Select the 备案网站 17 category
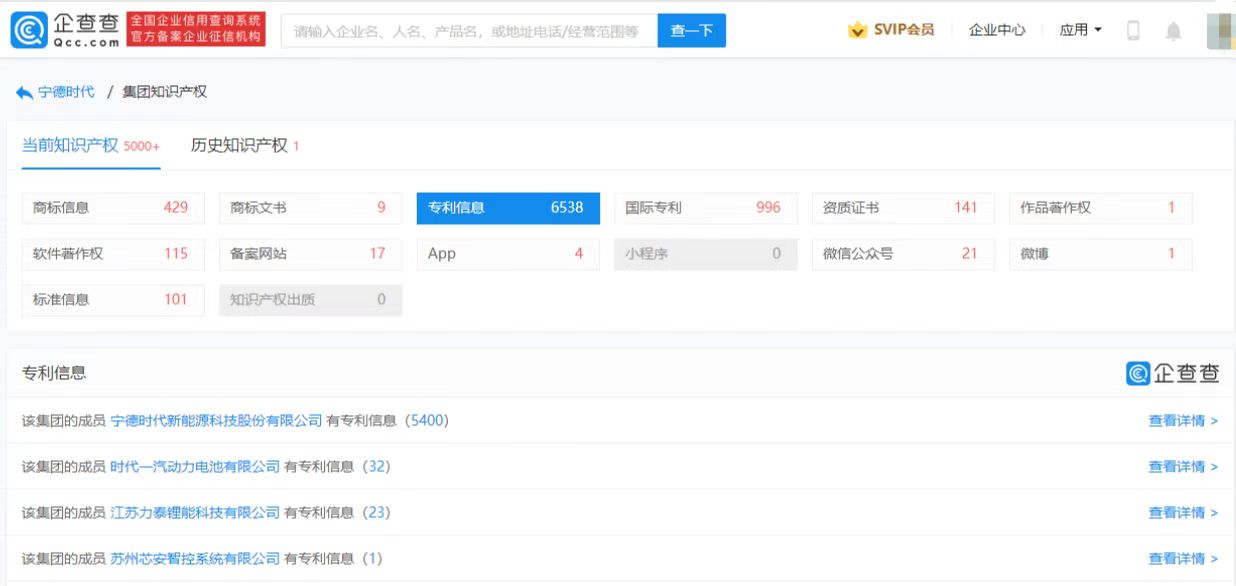This screenshot has height=586, width=1236. pyautogui.click(x=310, y=254)
